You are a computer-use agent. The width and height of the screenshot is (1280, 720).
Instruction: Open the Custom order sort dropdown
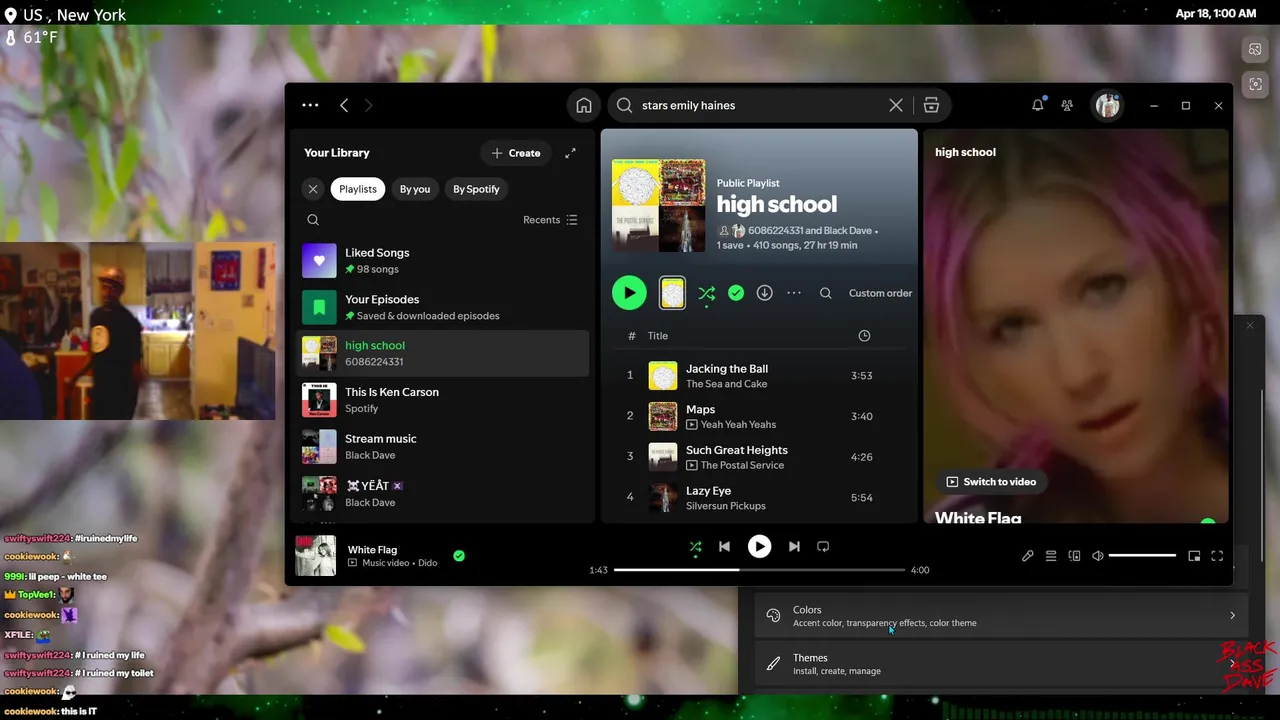tap(880, 293)
